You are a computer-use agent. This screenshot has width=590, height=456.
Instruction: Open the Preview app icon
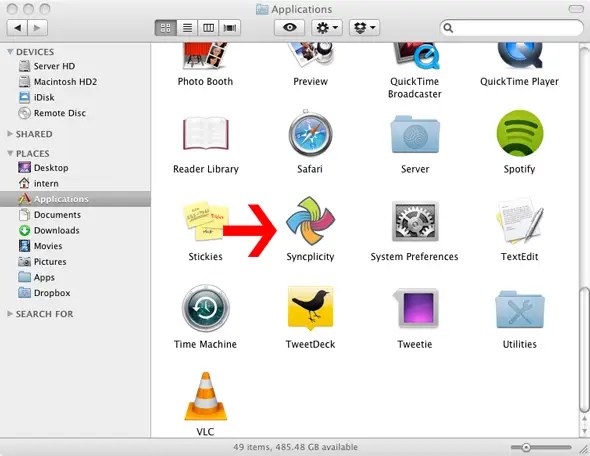[x=310, y=56]
